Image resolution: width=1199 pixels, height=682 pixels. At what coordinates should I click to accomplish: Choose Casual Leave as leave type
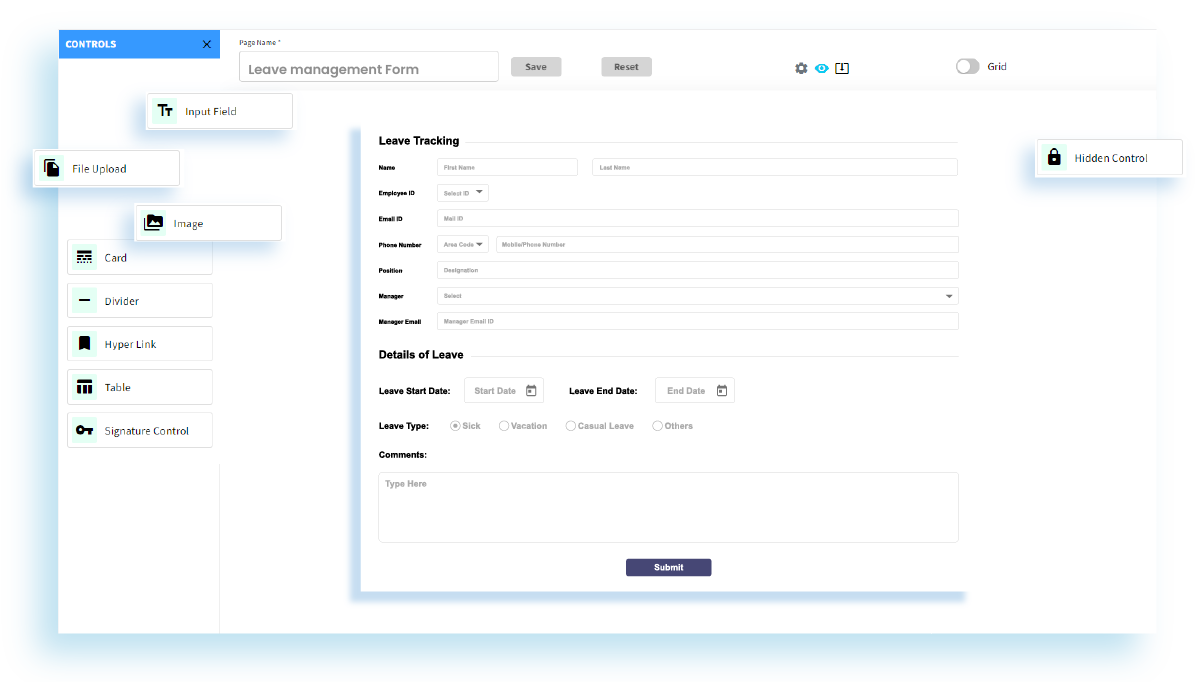tap(570, 425)
